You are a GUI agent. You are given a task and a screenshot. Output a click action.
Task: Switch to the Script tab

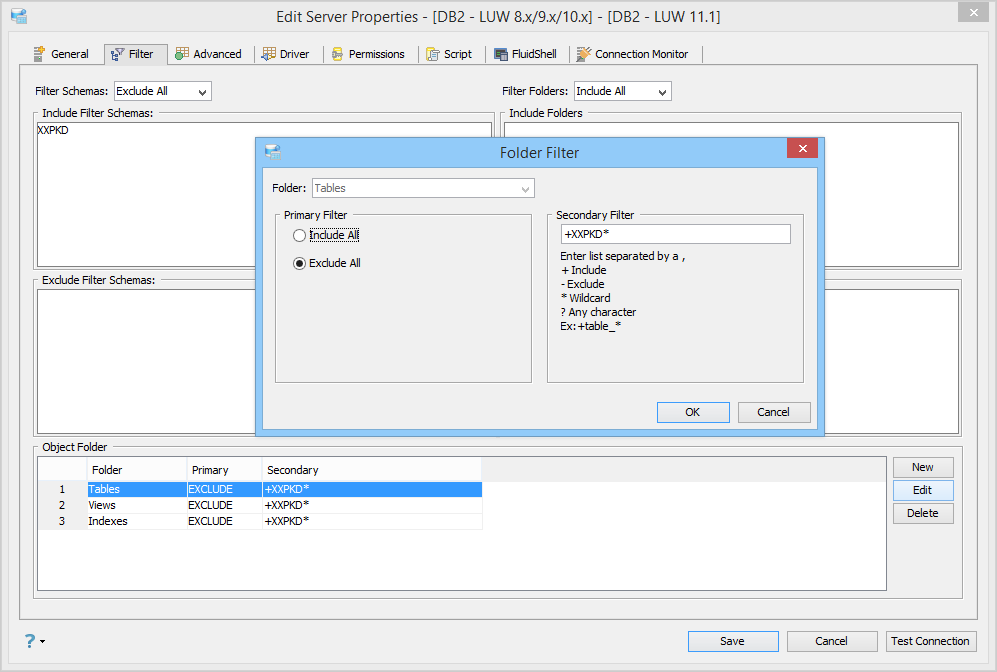tap(450, 54)
